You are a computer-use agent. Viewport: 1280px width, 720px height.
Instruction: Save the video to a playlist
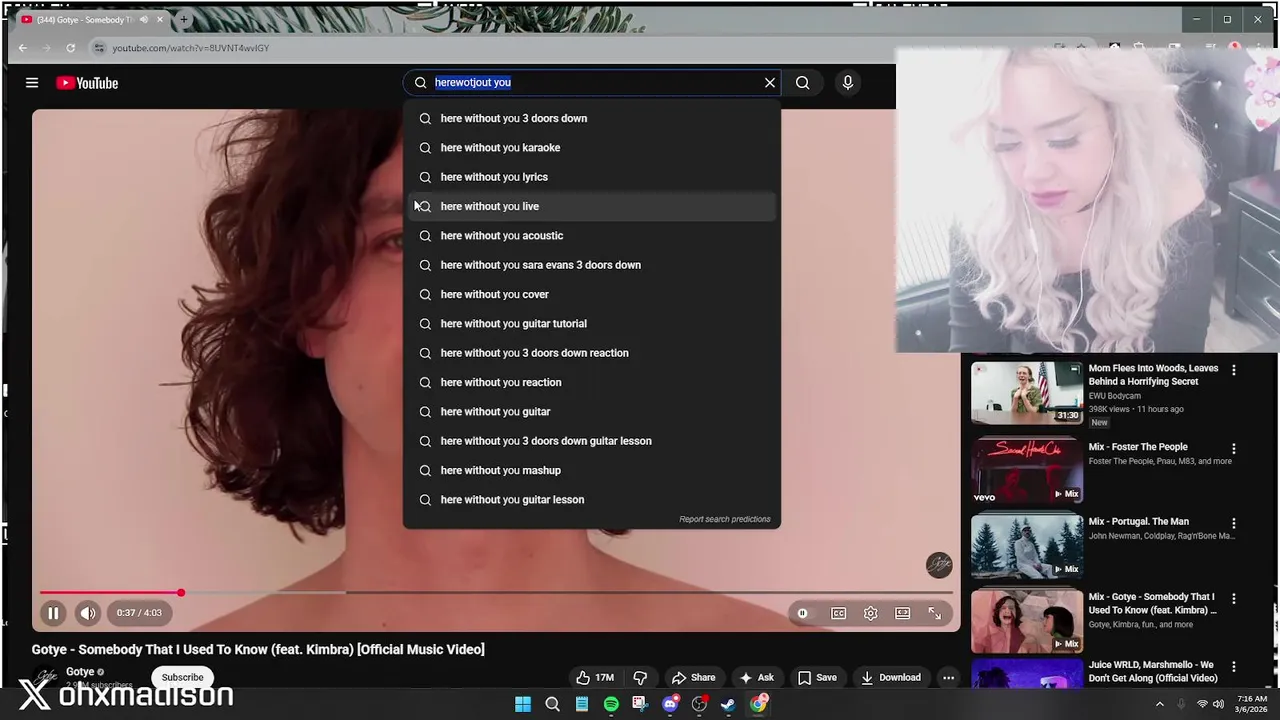pos(817,677)
